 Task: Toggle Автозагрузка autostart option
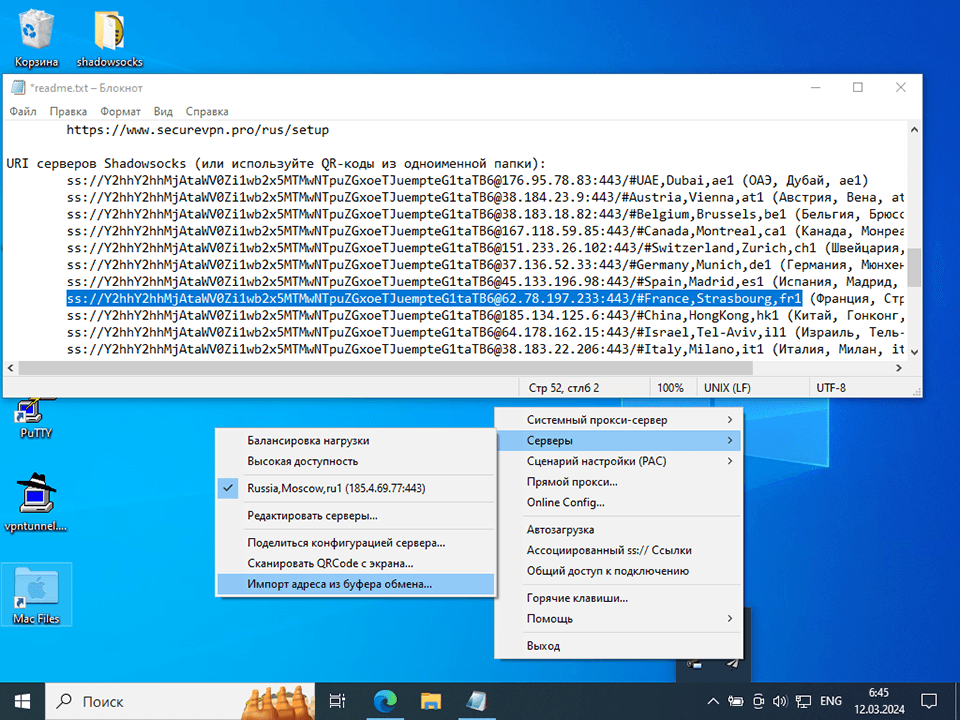tap(560, 529)
